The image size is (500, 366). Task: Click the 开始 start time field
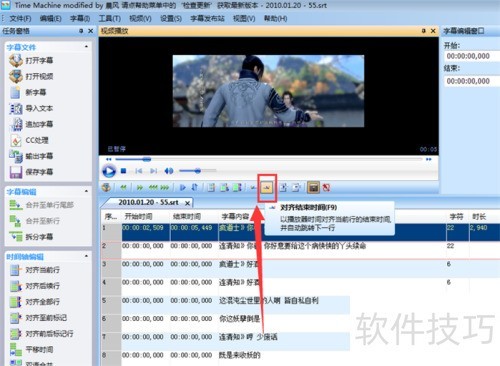click(x=472, y=56)
